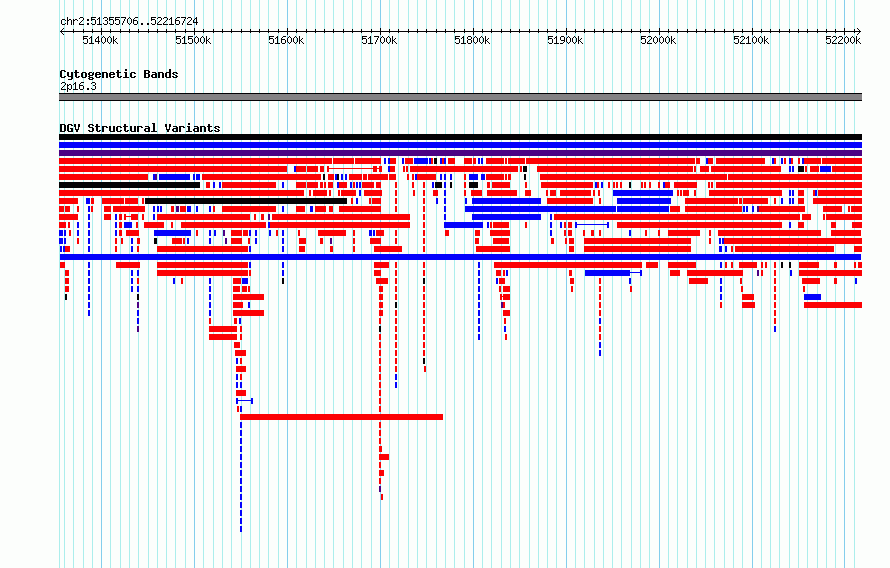
Task: Click the 51900k ruler label
Action: (x=565, y=40)
